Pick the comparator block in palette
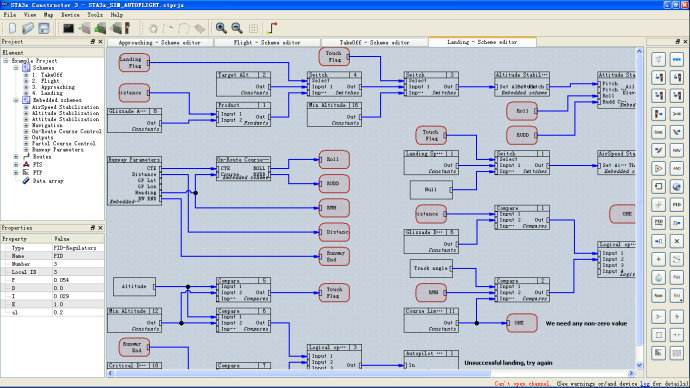Image resolution: width=690 pixels, height=388 pixels. tap(658, 316)
